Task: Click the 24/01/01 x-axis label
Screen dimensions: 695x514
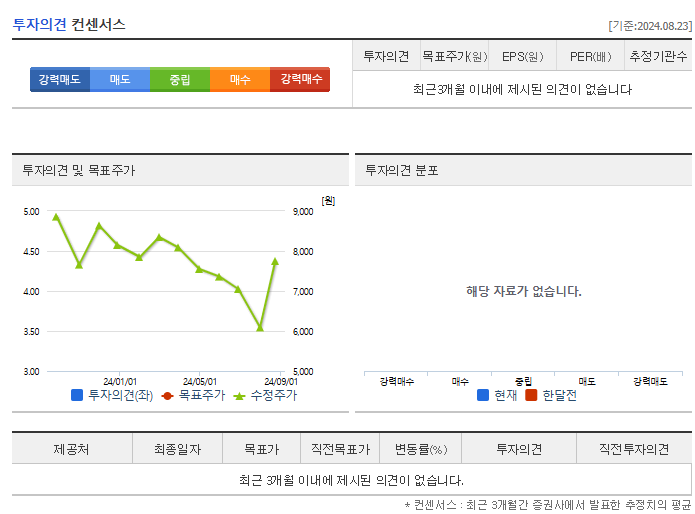Action: [120, 381]
